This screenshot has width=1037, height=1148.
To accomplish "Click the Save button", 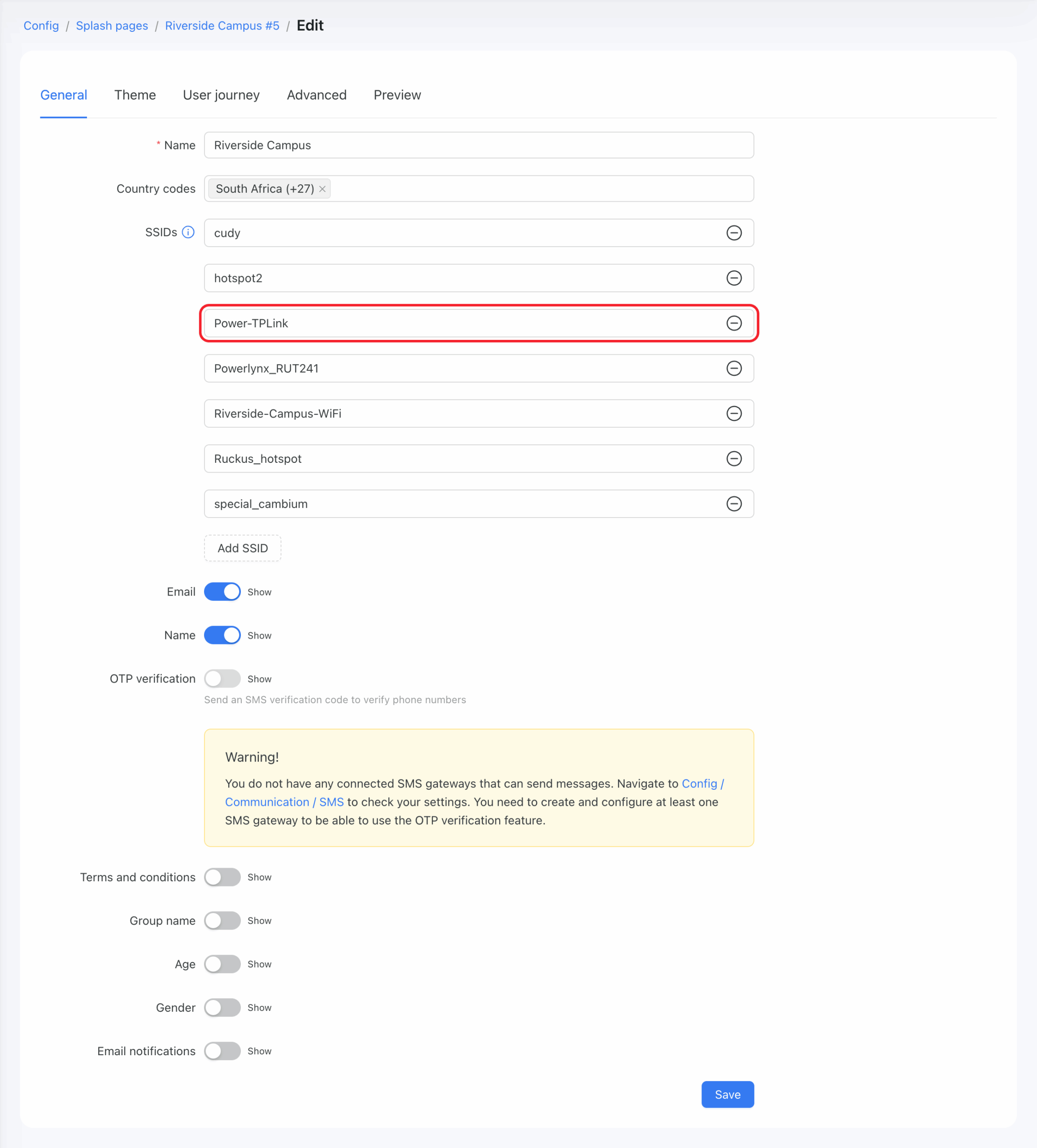I will click(728, 1095).
